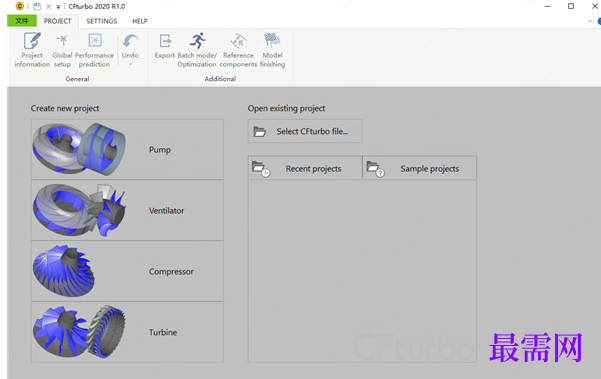Click the Sample projects folder icon
The image size is (601, 379).
coord(375,169)
